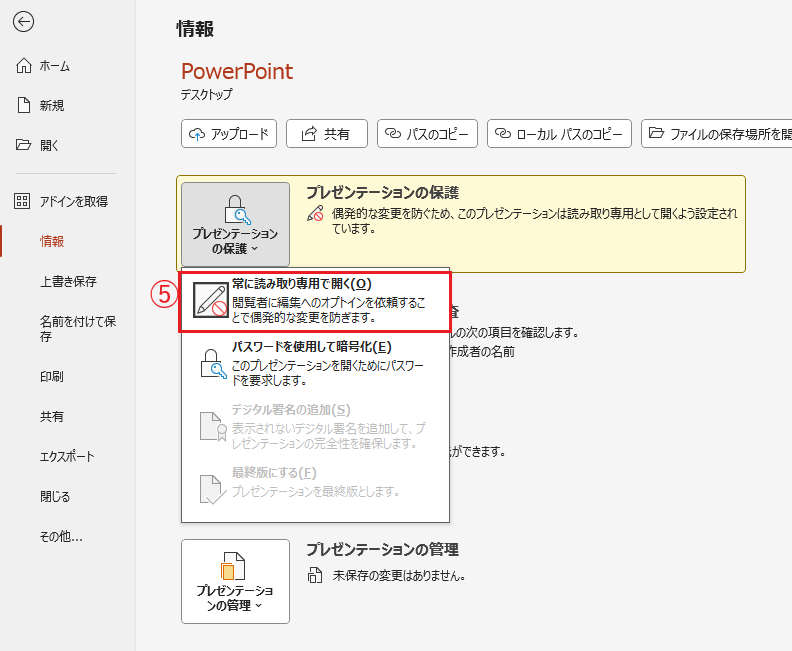Choose パスワードを使用して暗号化(E) option
Image resolution: width=792 pixels, height=651 pixels.
tap(315, 364)
